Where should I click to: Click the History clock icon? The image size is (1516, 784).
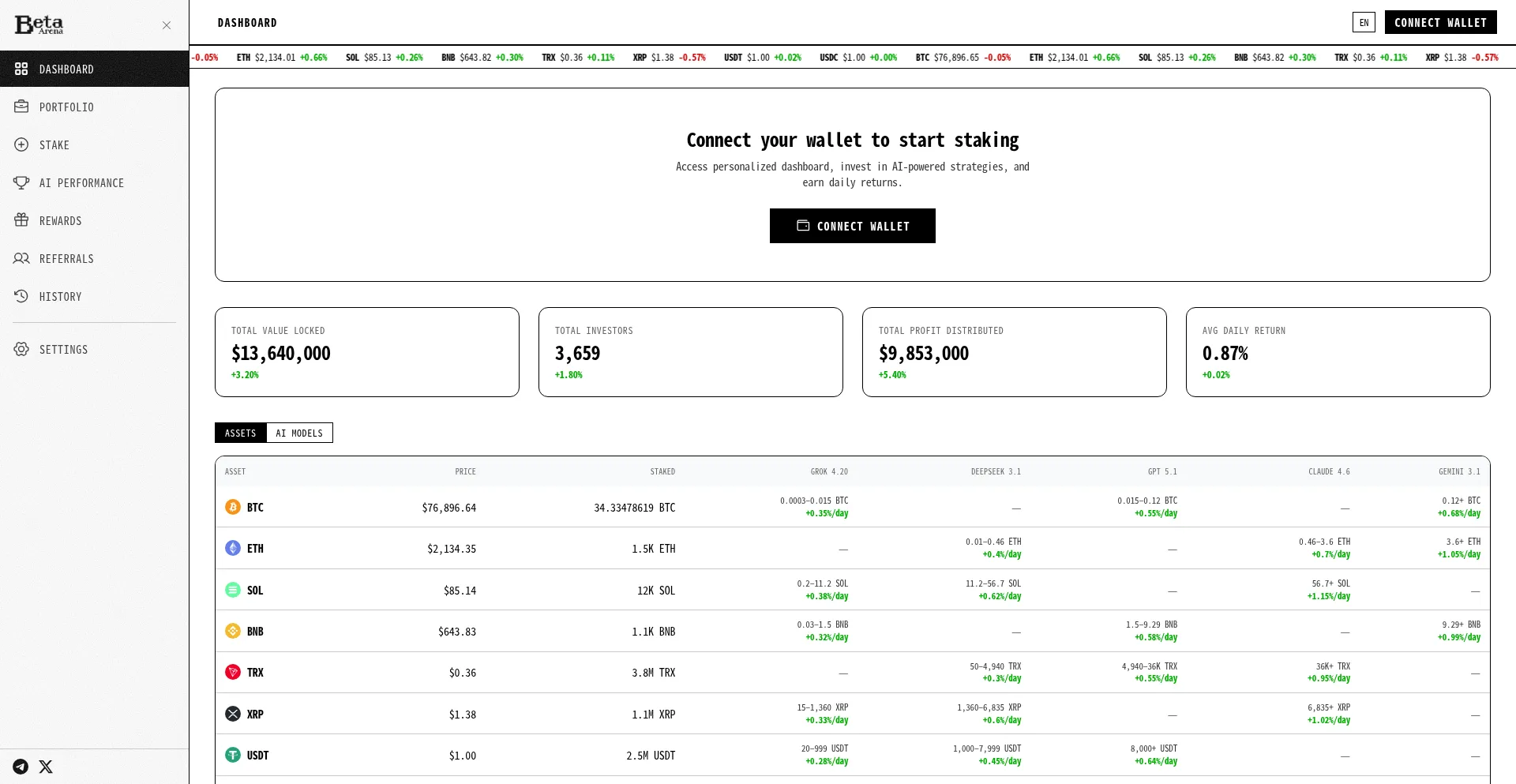point(21,296)
